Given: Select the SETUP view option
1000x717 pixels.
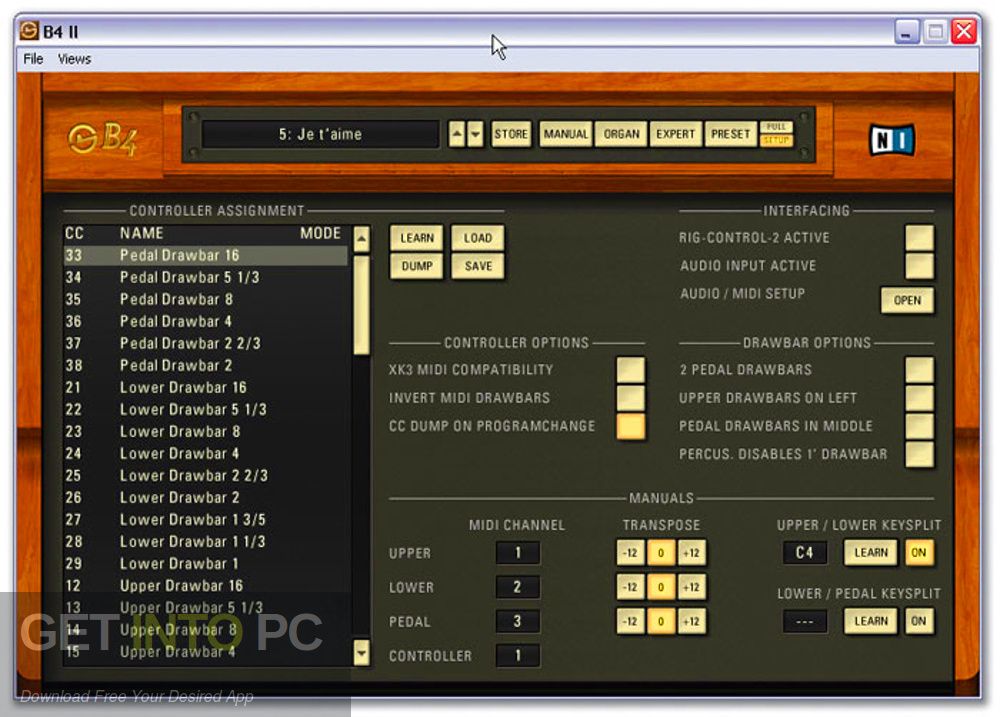Looking at the screenshot, I should pos(776,140).
